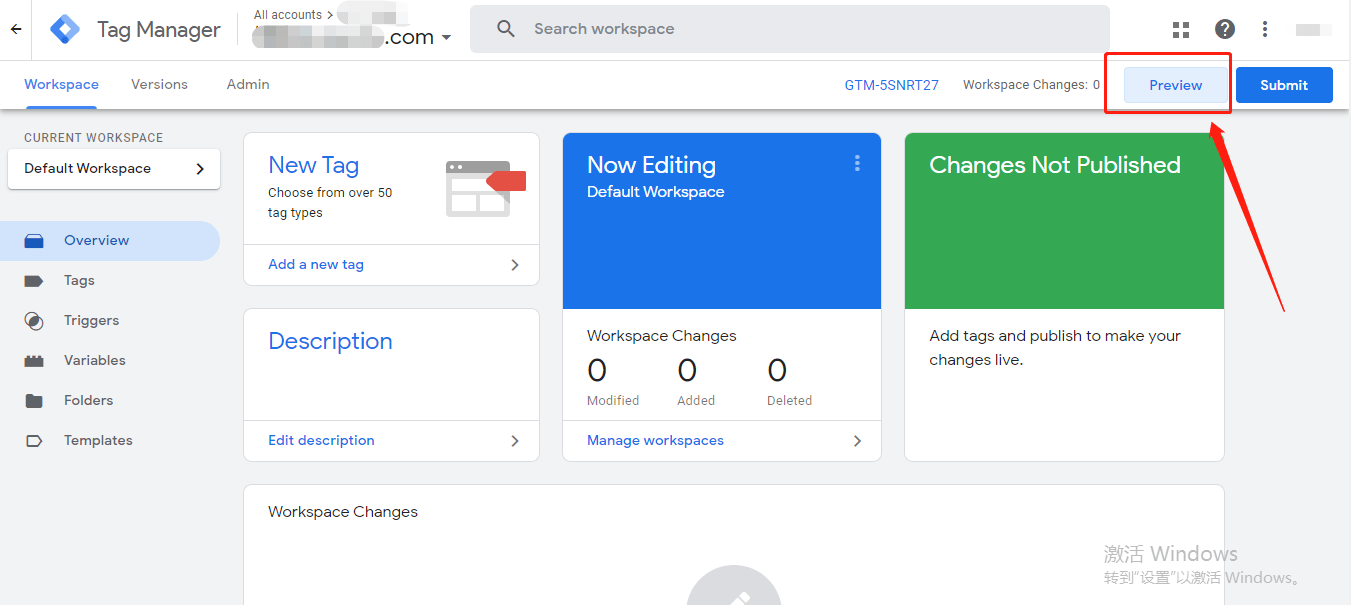Screen dimensions: 1351x605
Task: Click the Folders icon in sidebar
Action: (34, 401)
